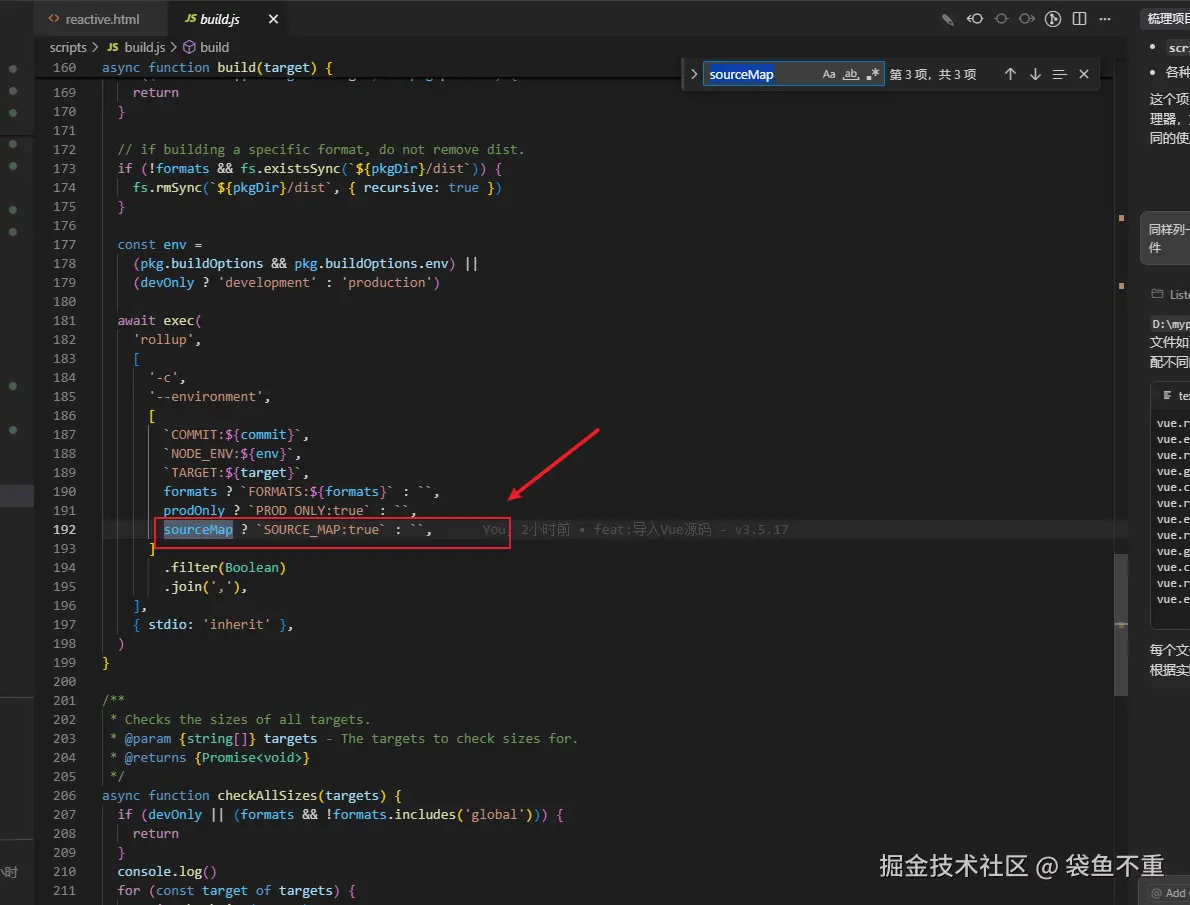
Task: Click .filter(Boolean) on line 194
Action: coord(225,567)
